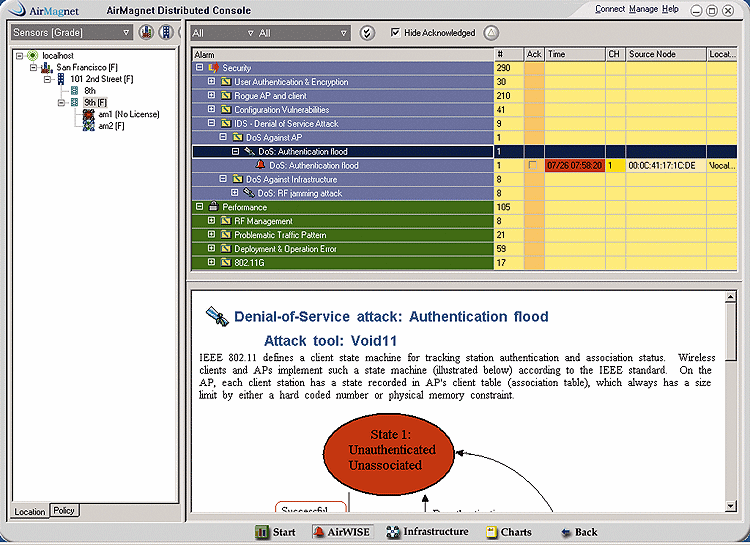Click the 101 2nd Street building icon

point(61,79)
